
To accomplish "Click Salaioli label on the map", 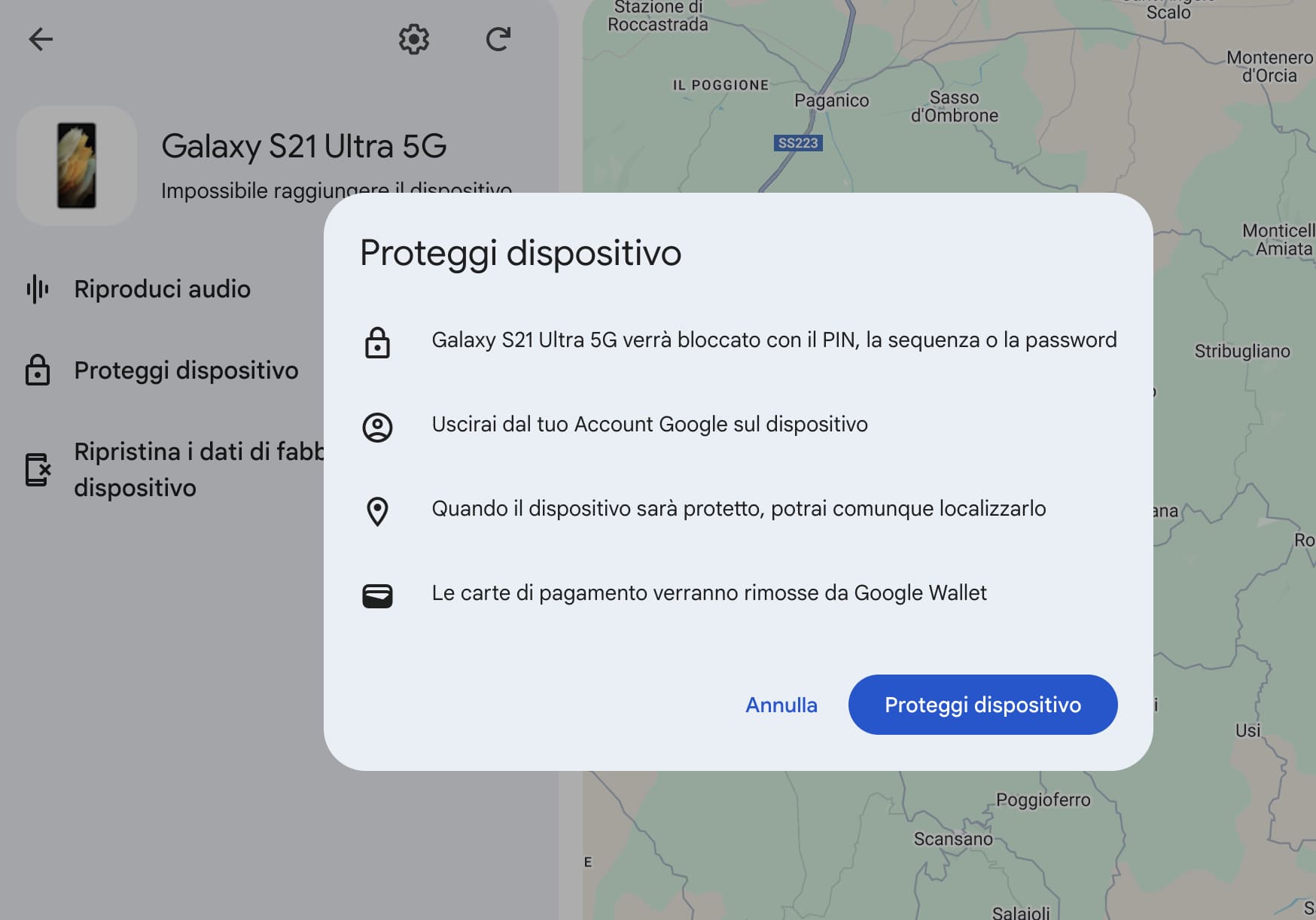I will point(1021,912).
